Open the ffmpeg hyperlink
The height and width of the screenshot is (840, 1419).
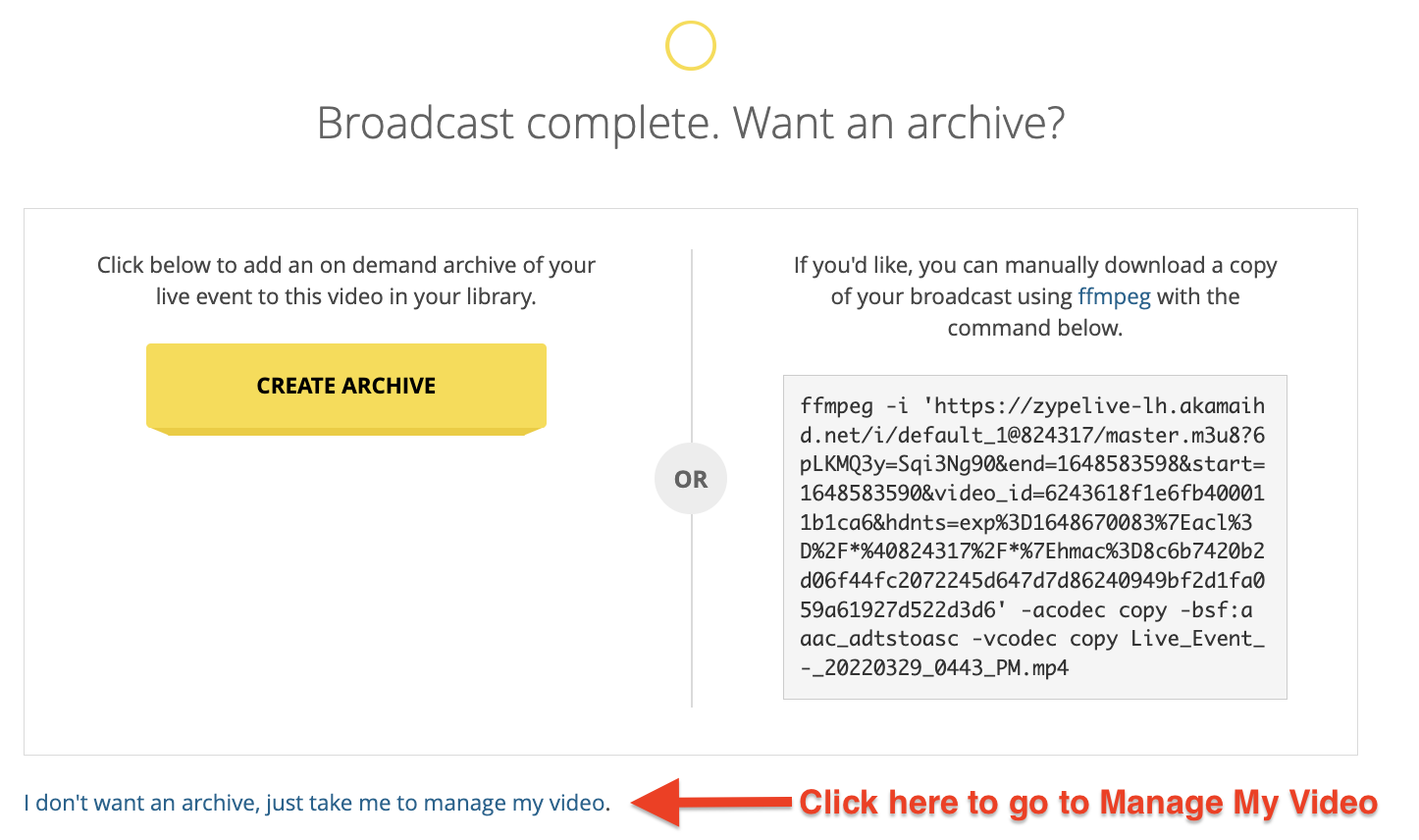coord(1114,296)
